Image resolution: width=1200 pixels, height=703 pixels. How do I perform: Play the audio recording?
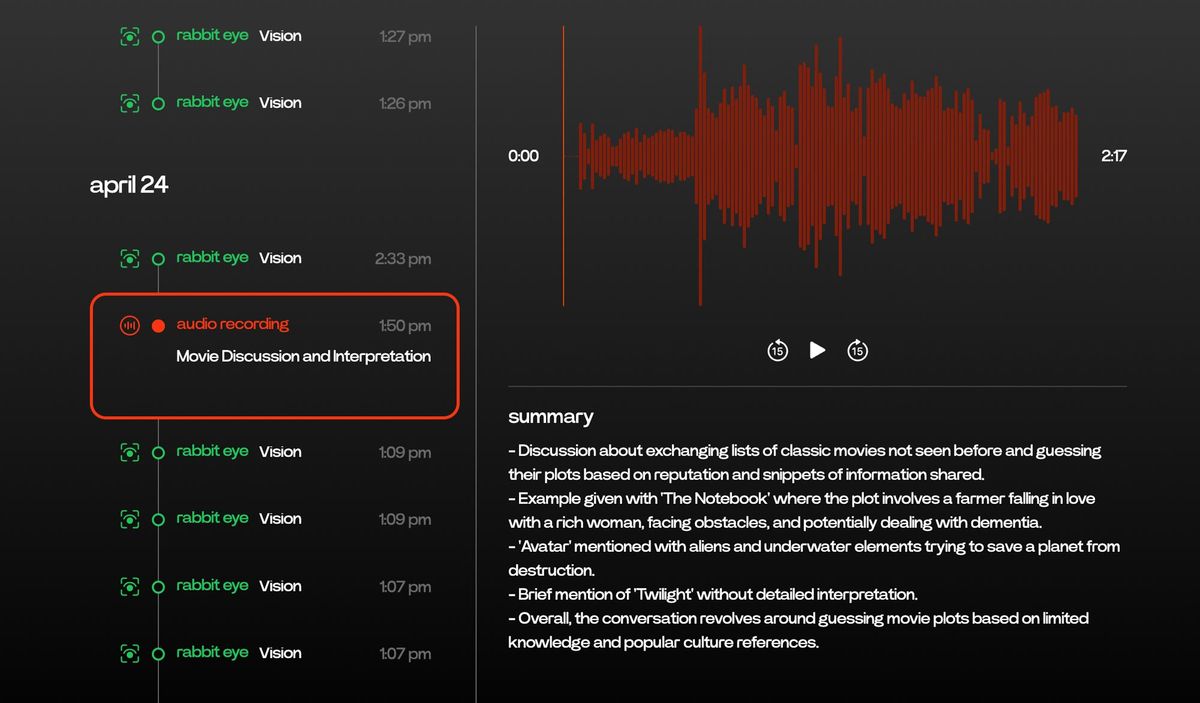[x=817, y=350]
